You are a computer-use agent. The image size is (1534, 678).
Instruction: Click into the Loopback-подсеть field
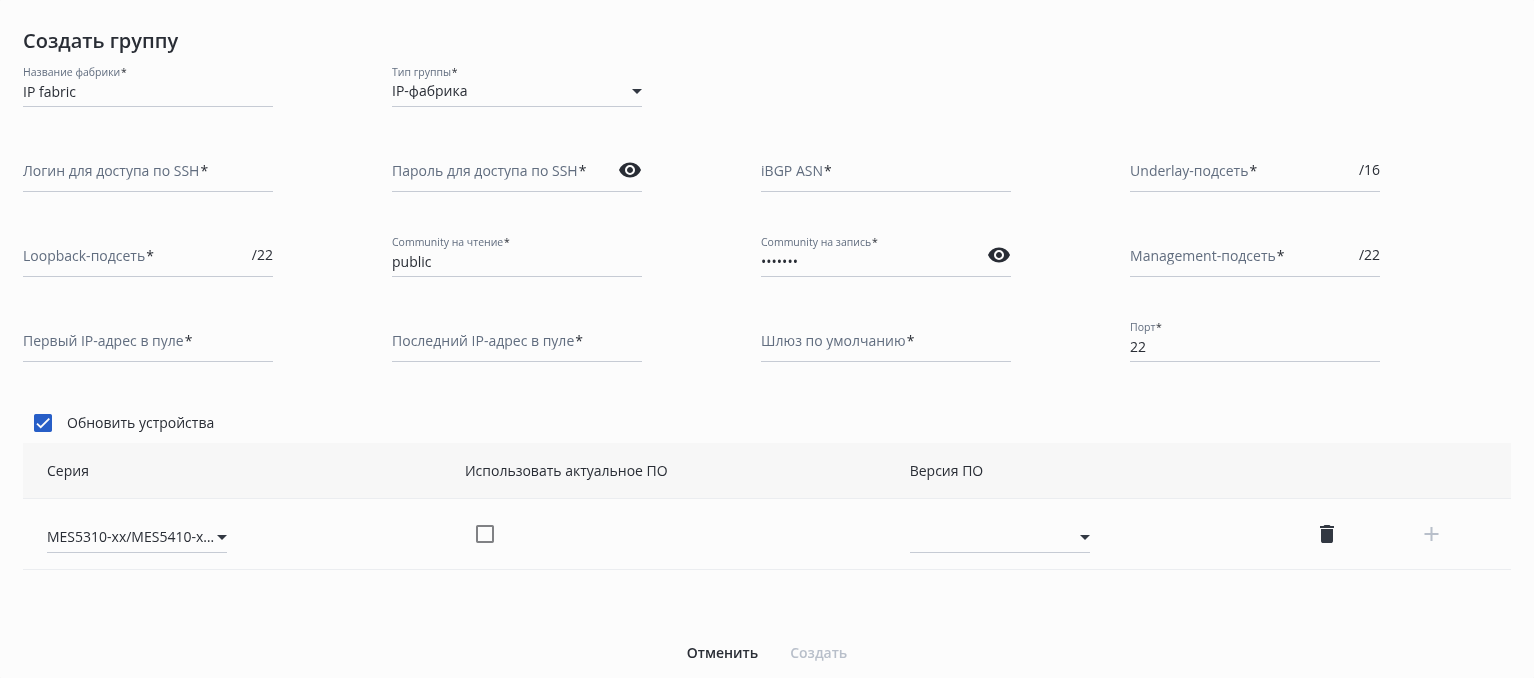pyautogui.click(x=135, y=257)
